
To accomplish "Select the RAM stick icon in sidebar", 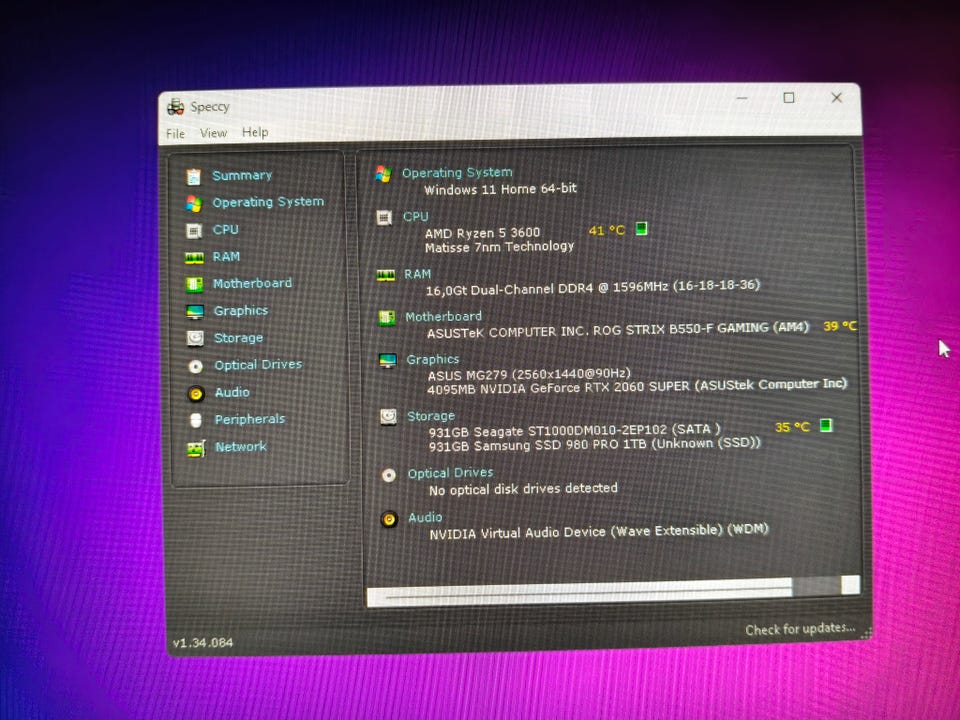I will [194, 258].
